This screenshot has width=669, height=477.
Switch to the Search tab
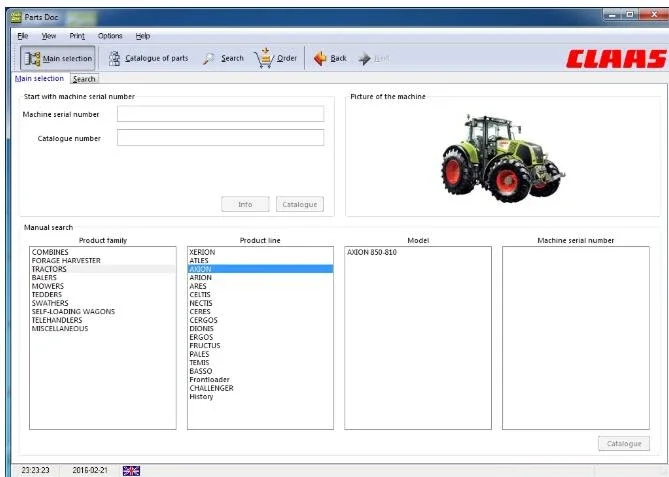click(x=84, y=79)
